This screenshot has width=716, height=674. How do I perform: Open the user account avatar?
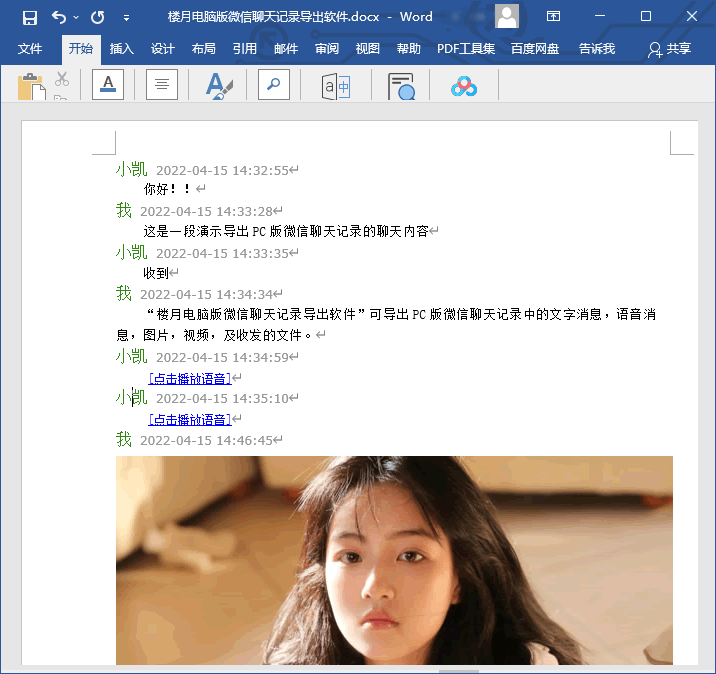[507, 16]
